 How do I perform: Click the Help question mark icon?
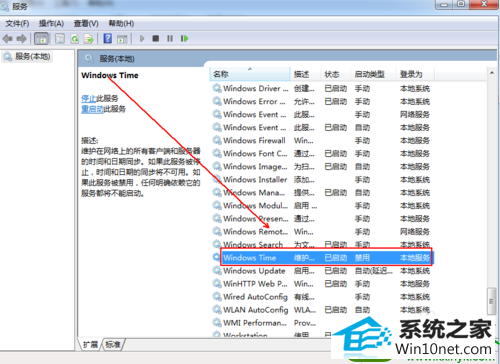pos(108,38)
